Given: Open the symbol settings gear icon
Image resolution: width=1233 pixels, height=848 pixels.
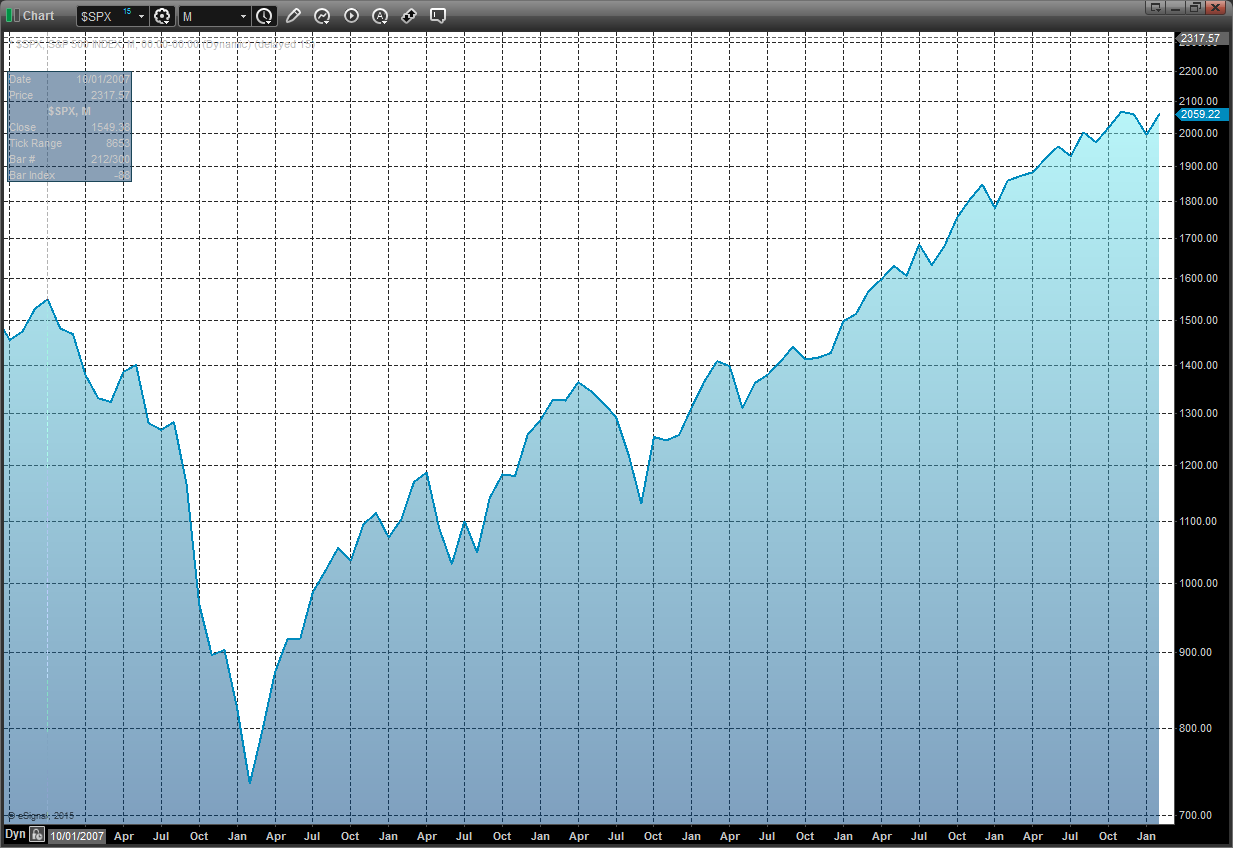Looking at the screenshot, I should [x=163, y=16].
